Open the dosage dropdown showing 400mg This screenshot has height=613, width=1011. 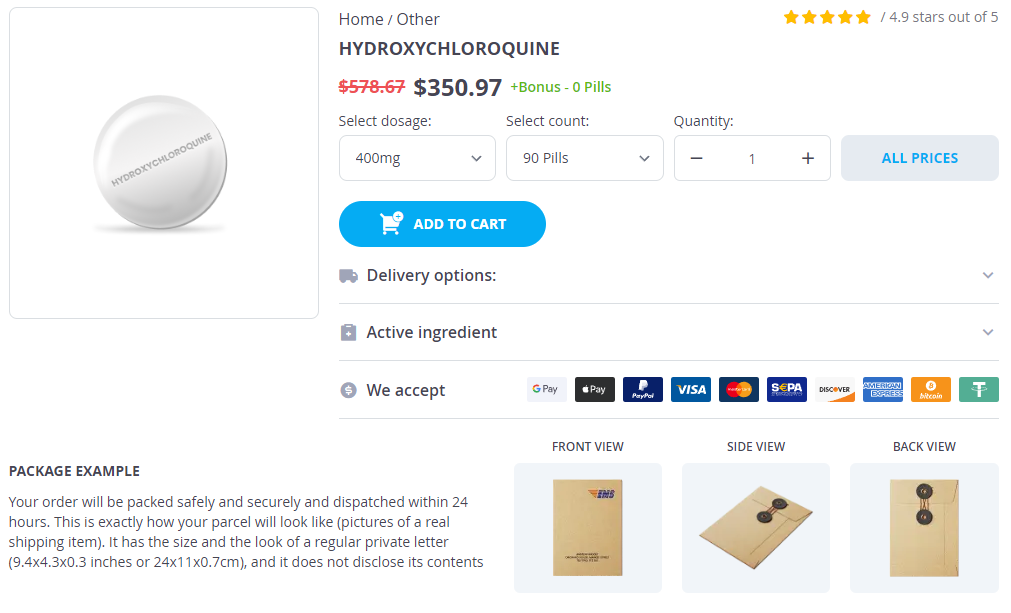click(417, 158)
